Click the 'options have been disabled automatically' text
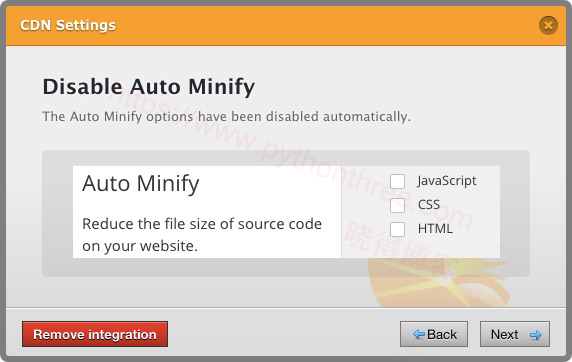 pos(278,116)
